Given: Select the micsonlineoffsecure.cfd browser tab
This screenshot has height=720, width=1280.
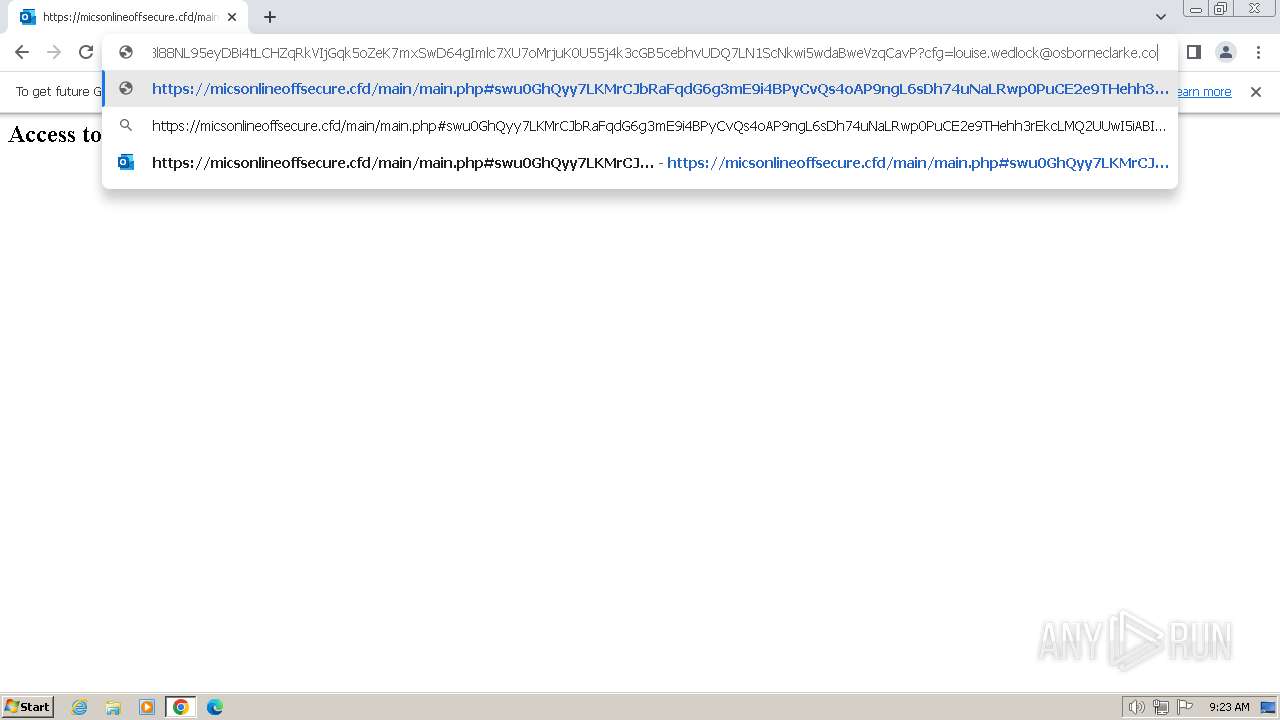Looking at the screenshot, I should point(128,17).
